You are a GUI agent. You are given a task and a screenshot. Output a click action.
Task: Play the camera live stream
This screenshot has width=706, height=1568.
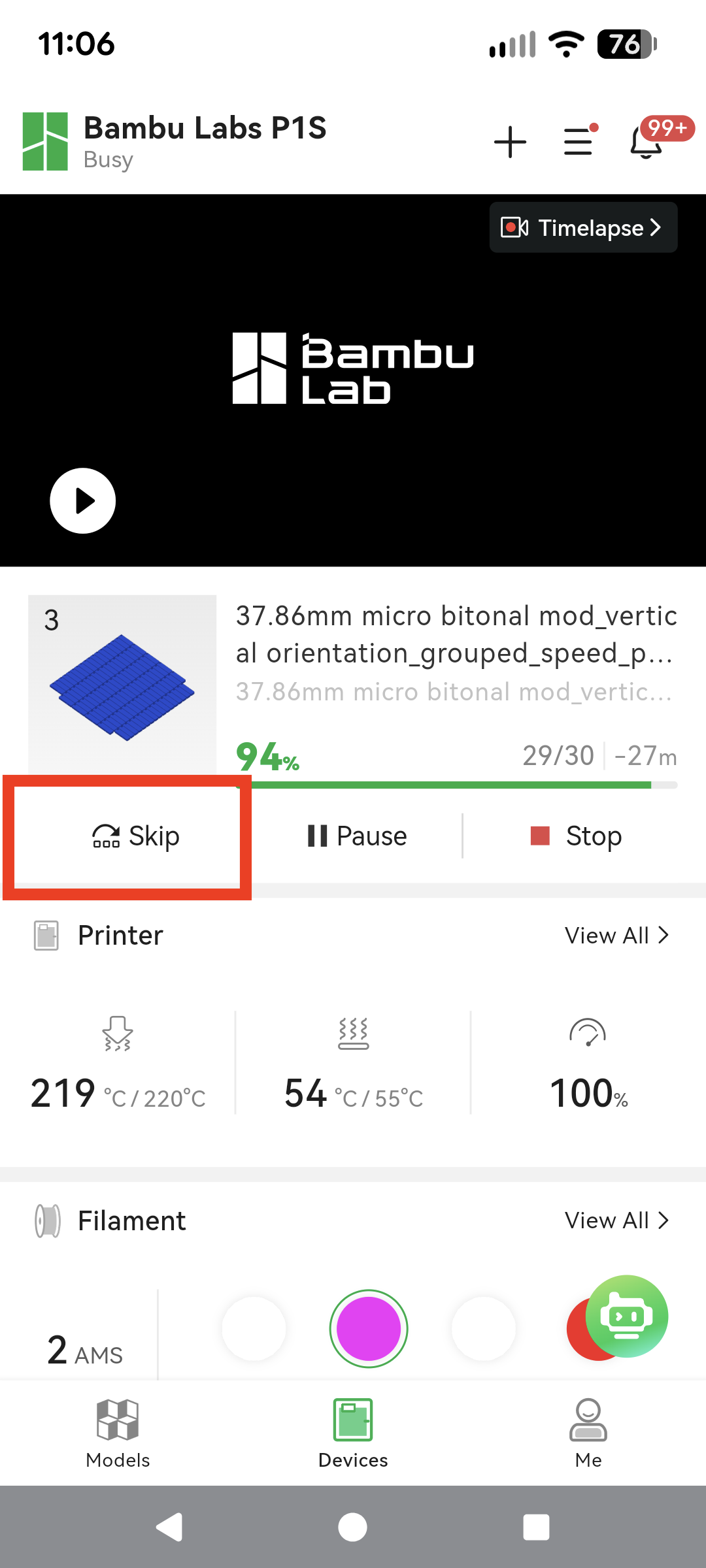(x=83, y=500)
